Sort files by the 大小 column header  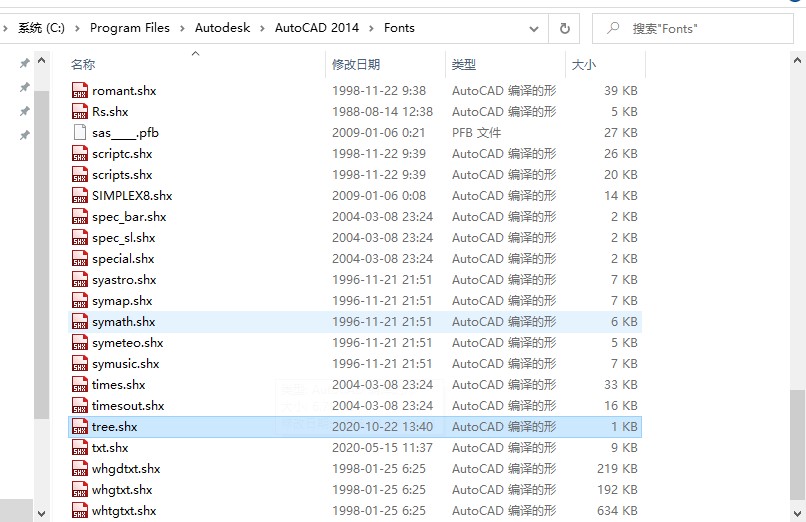coord(583,64)
